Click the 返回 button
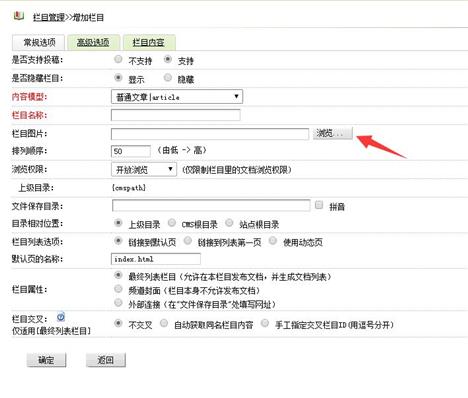 pos(106,360)
